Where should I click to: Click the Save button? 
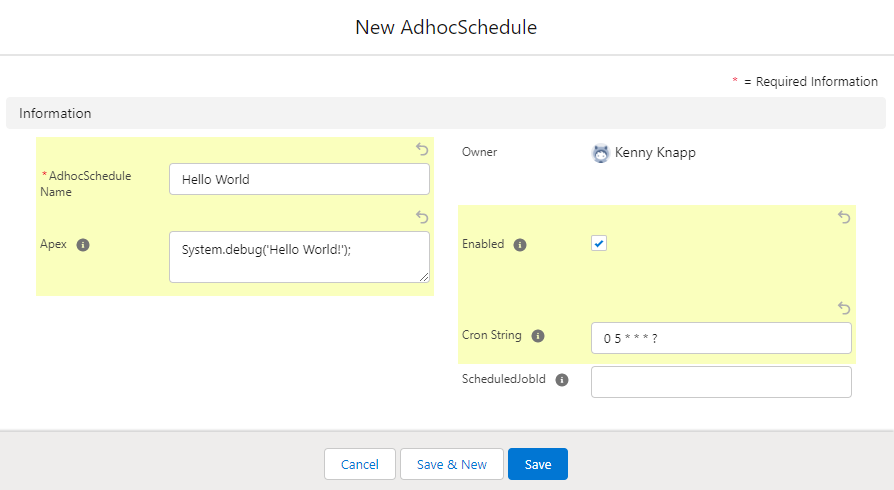pos(538,464)
